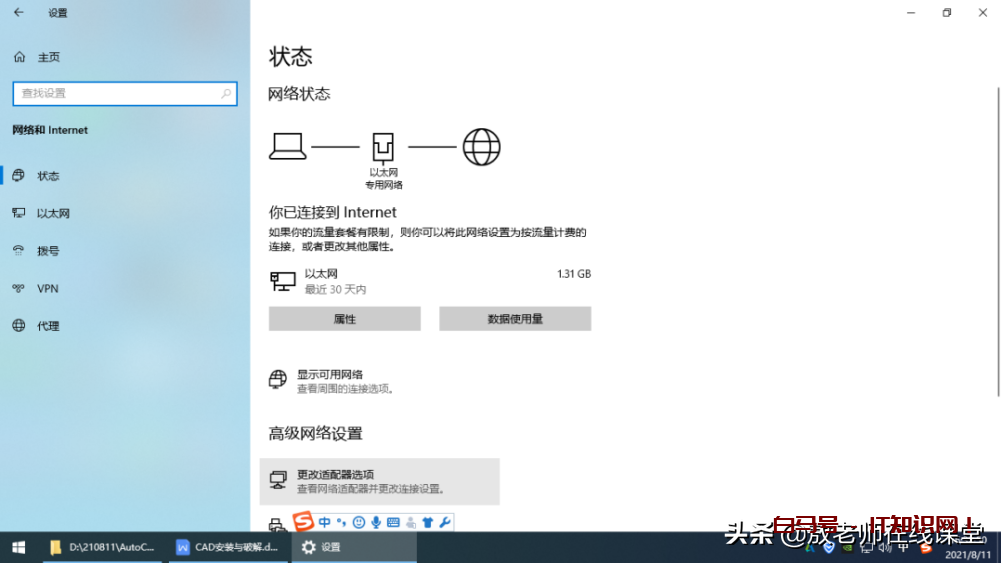Restore down the Settings window
1001x563 pixels.
(947, 12)
